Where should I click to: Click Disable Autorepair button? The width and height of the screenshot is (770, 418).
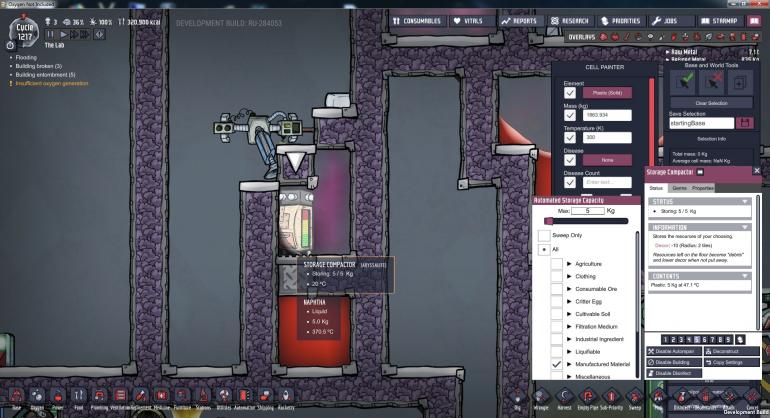(x=674, y=351)
